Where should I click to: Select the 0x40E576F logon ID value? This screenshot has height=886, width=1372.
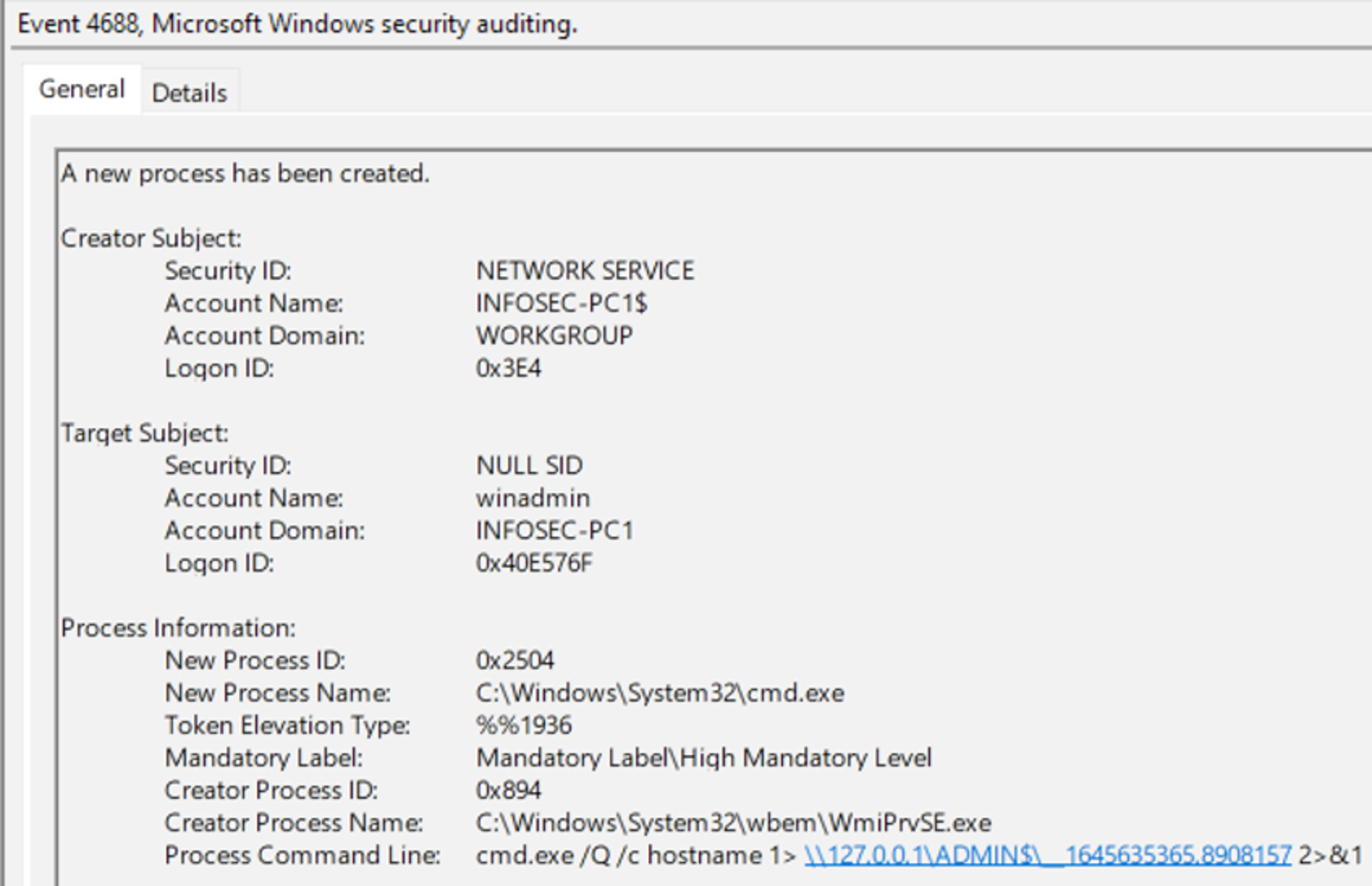[534, 564]
